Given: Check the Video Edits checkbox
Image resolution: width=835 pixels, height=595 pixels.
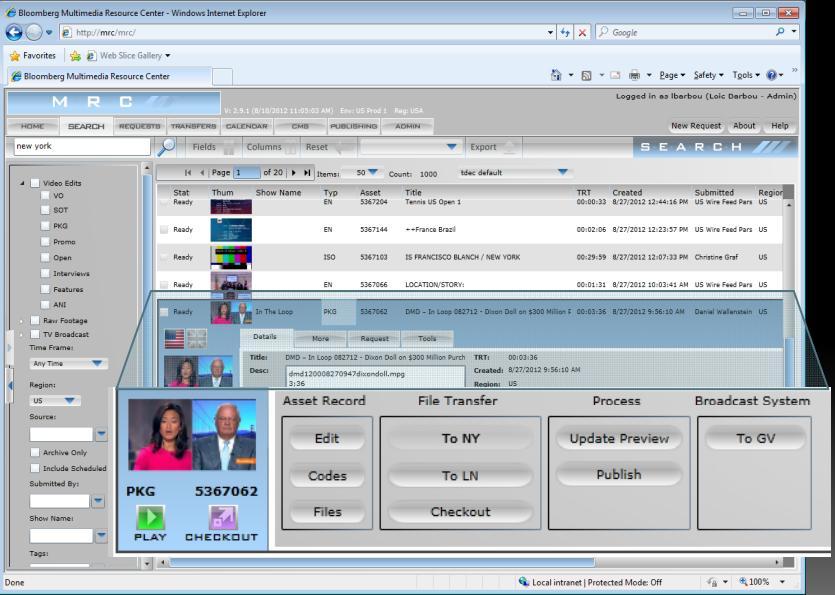Looking at the screenshot, I should pos(35,183).
